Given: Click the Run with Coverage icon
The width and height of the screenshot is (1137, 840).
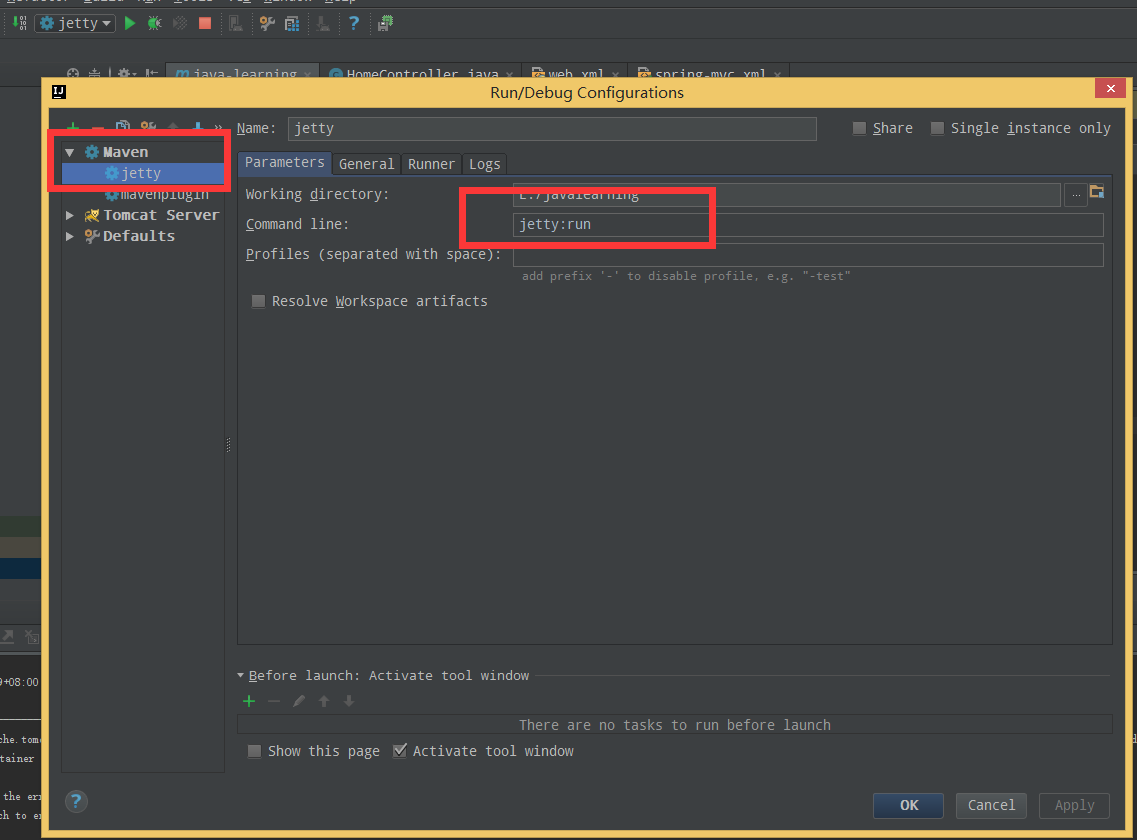Looking at the screenshot, I should point(179,23).
